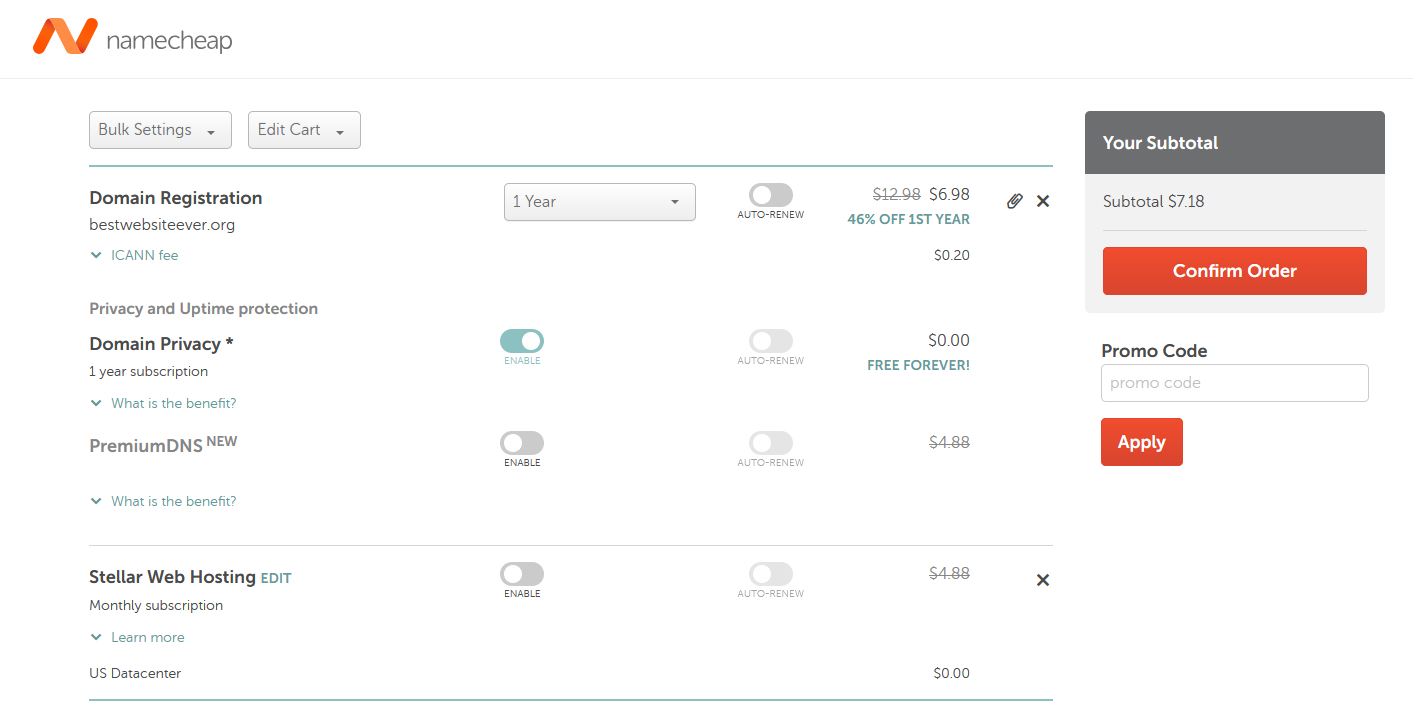
Task: Toggle auto-renew for Domain Privacy
Action: [771, 341]
